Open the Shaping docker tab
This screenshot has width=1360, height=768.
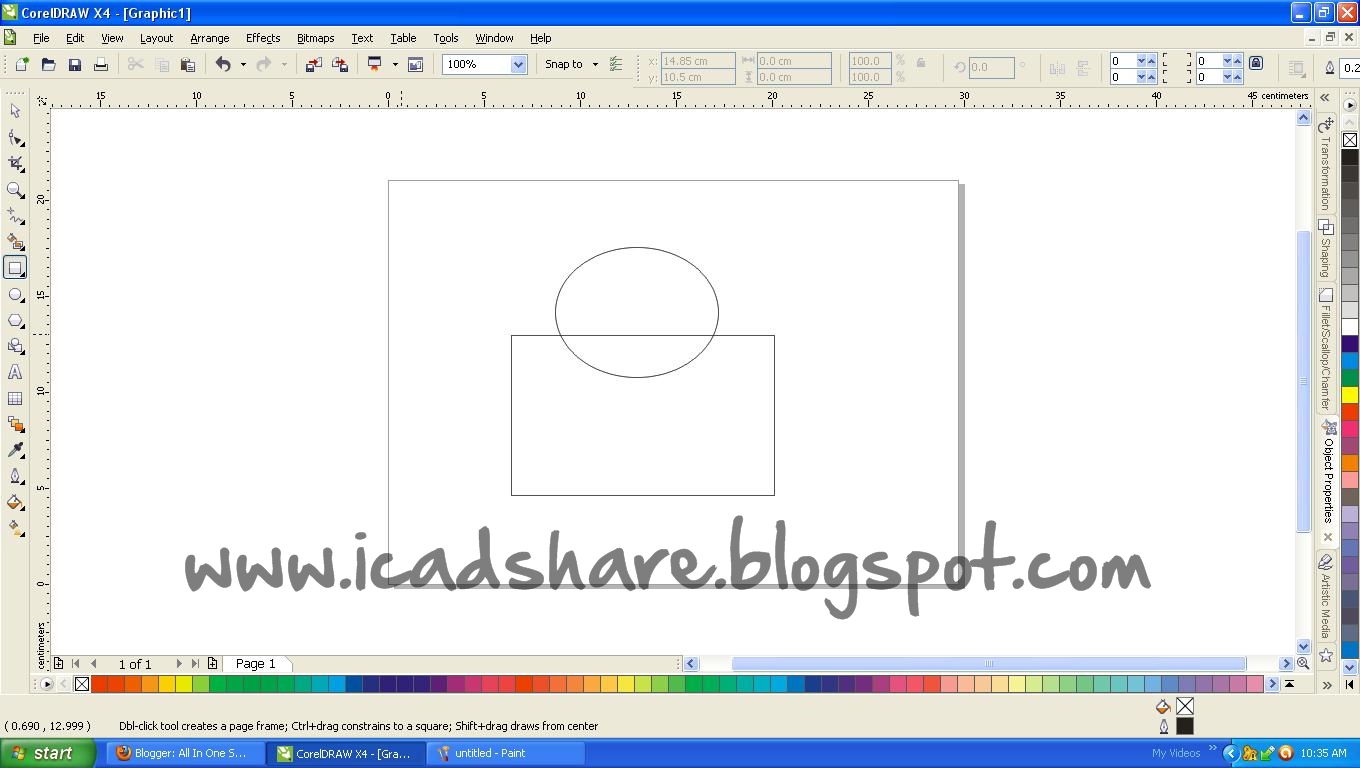point(1326,249)
